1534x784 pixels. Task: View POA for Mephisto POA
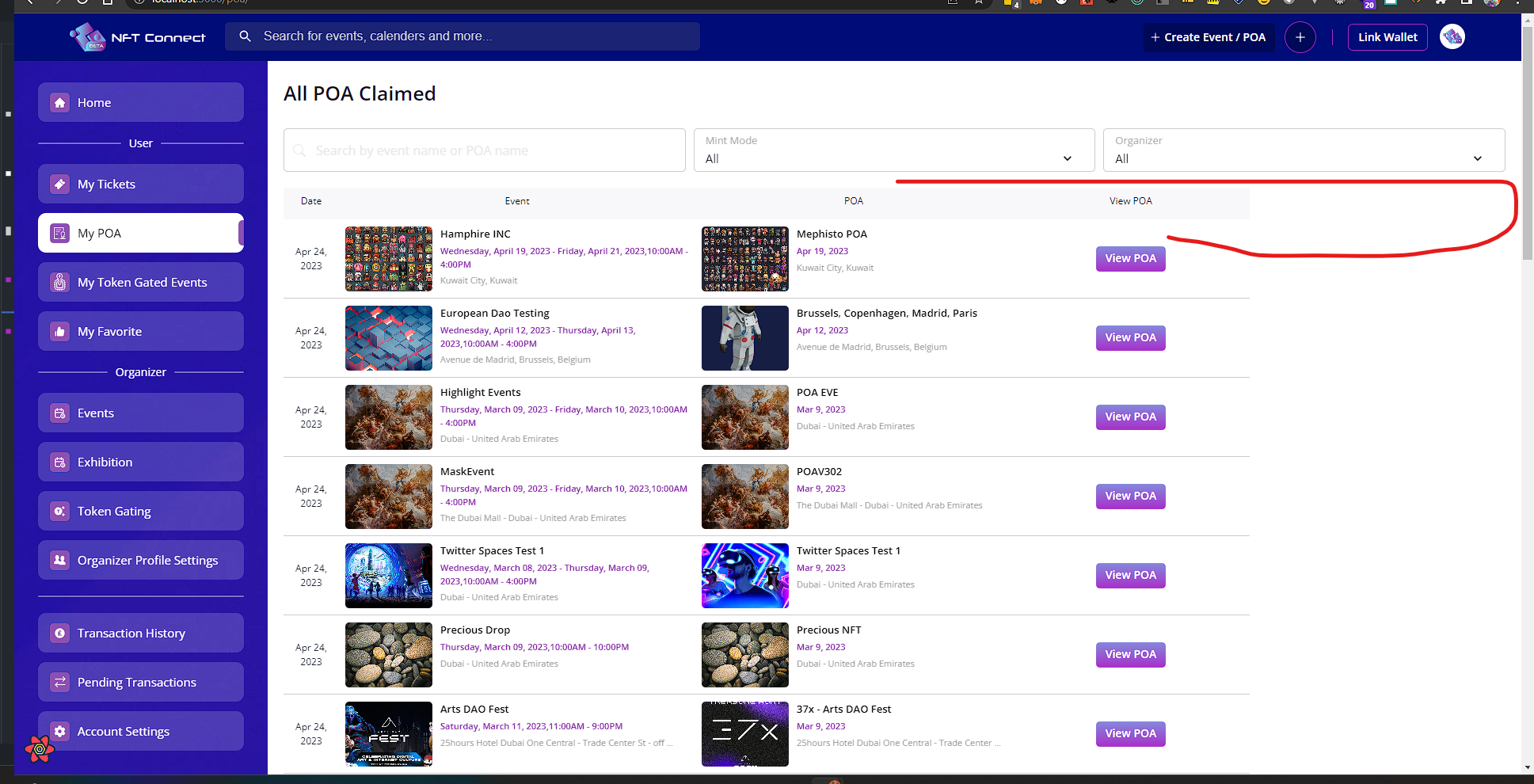1131,258
